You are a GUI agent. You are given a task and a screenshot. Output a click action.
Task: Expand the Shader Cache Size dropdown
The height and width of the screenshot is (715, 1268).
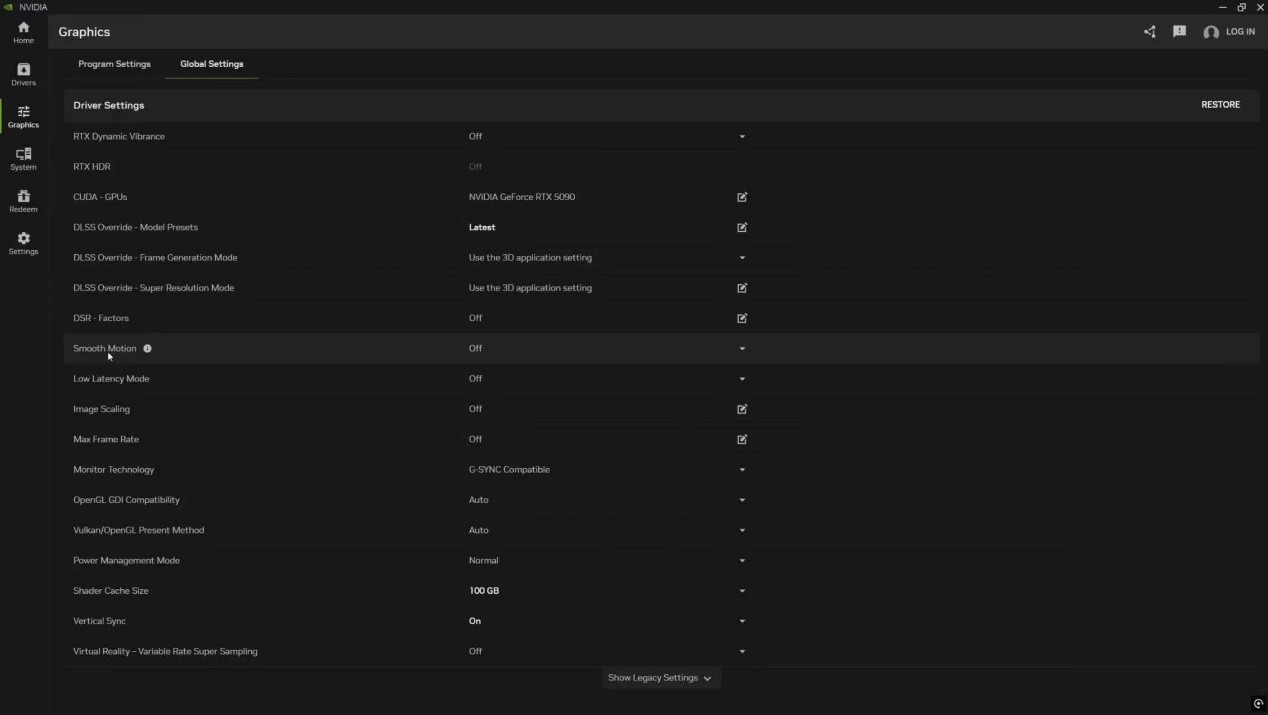click(x=742, y=591)
